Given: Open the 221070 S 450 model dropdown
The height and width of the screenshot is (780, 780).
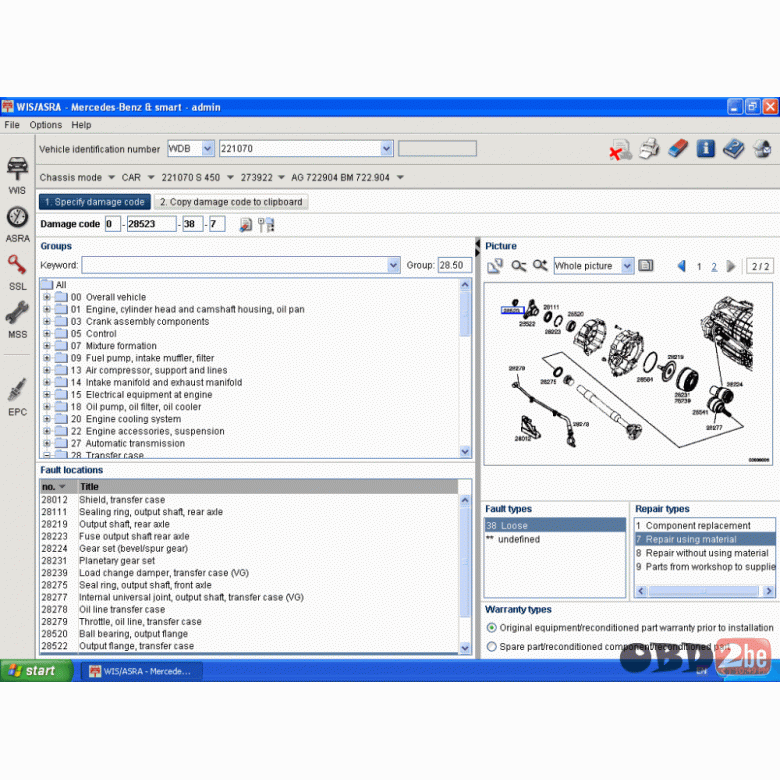Looking at the screenshot, I should pyautogui.click(x=230, y=178).
